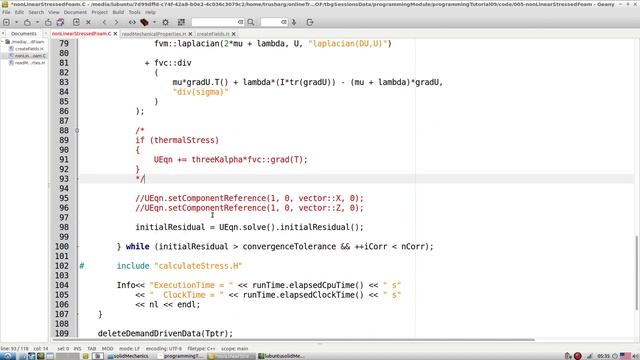Screen dimensions: 640x360
Task: Click "calculateStress.H" include text
Action: coord(198,266)
